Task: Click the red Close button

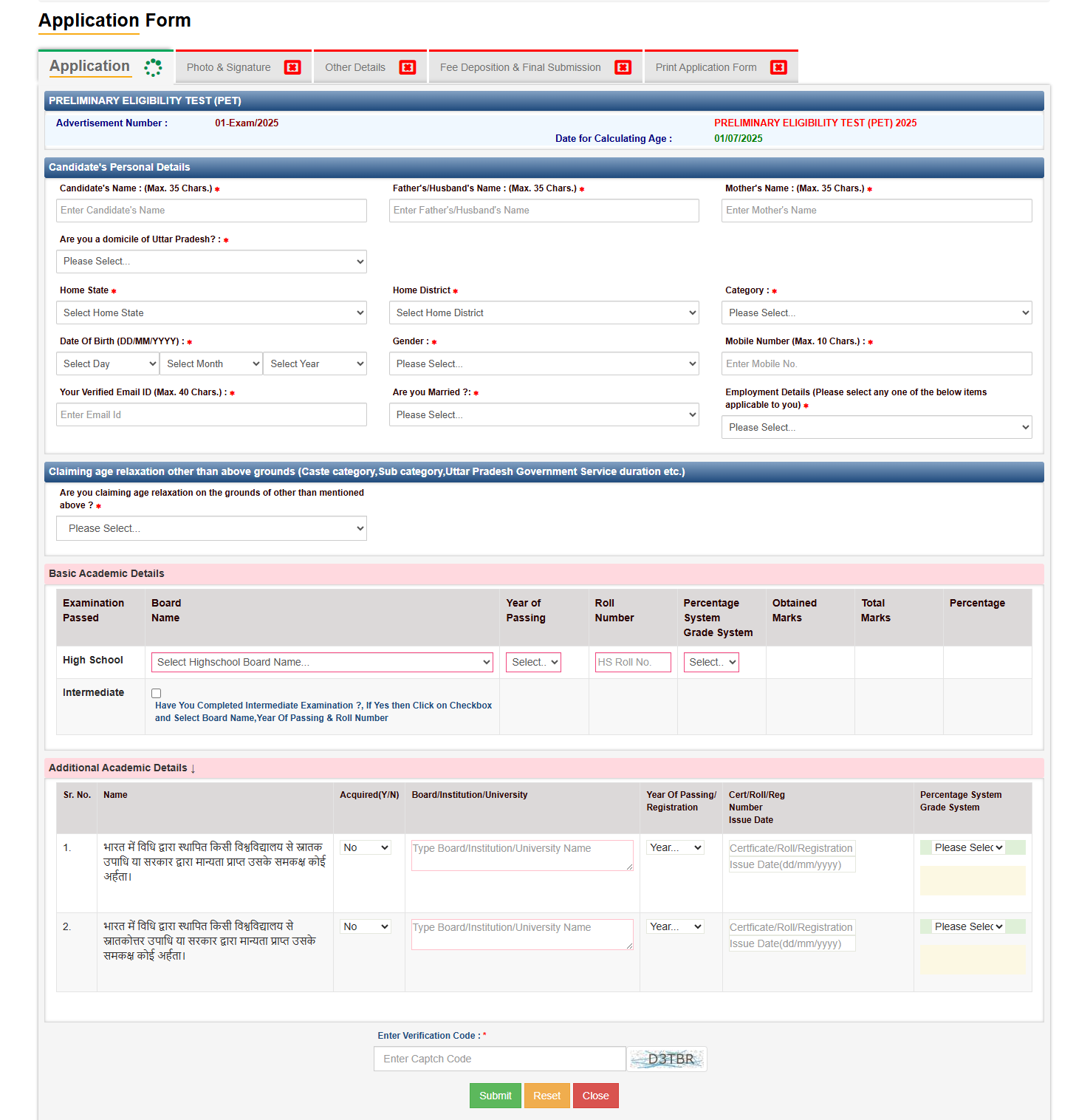Action: tap(596, 1096)
